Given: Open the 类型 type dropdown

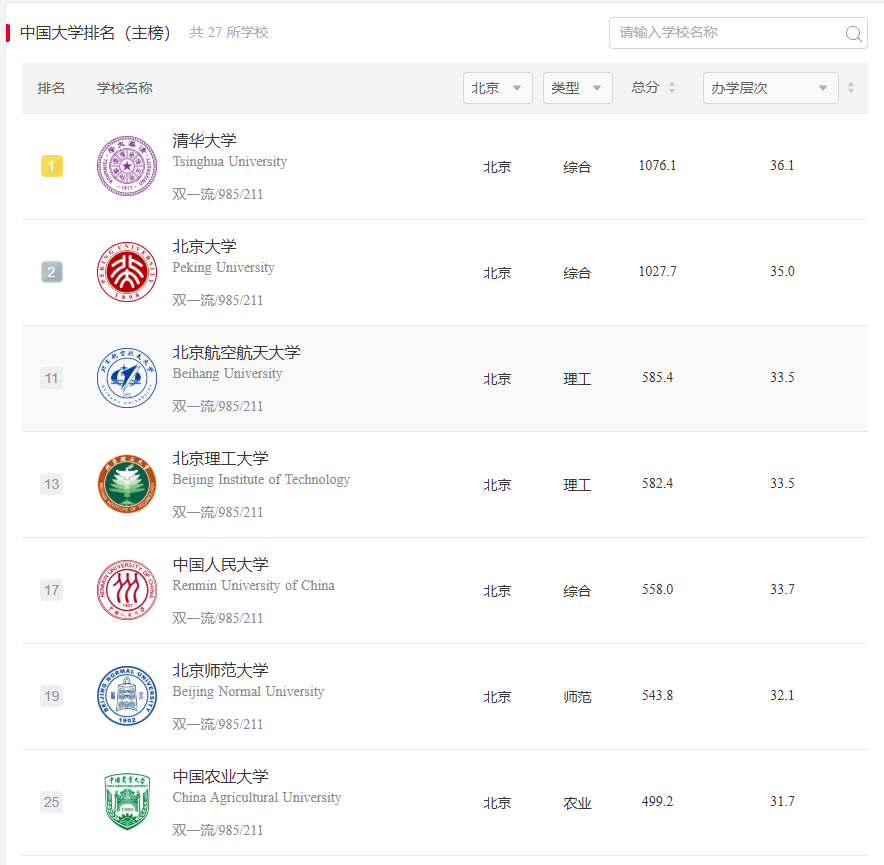Looking at the screenshot, I should (x=577, y=88).
